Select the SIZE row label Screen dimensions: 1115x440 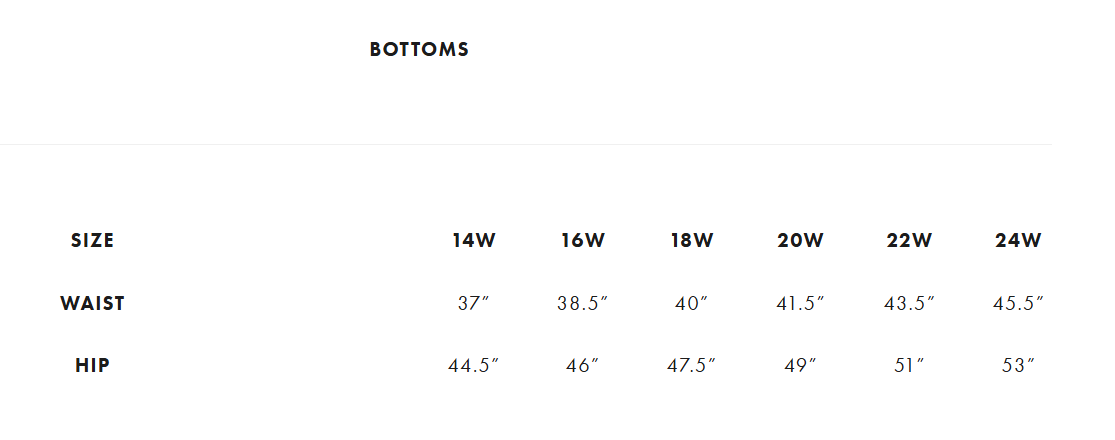click(92, 240)
